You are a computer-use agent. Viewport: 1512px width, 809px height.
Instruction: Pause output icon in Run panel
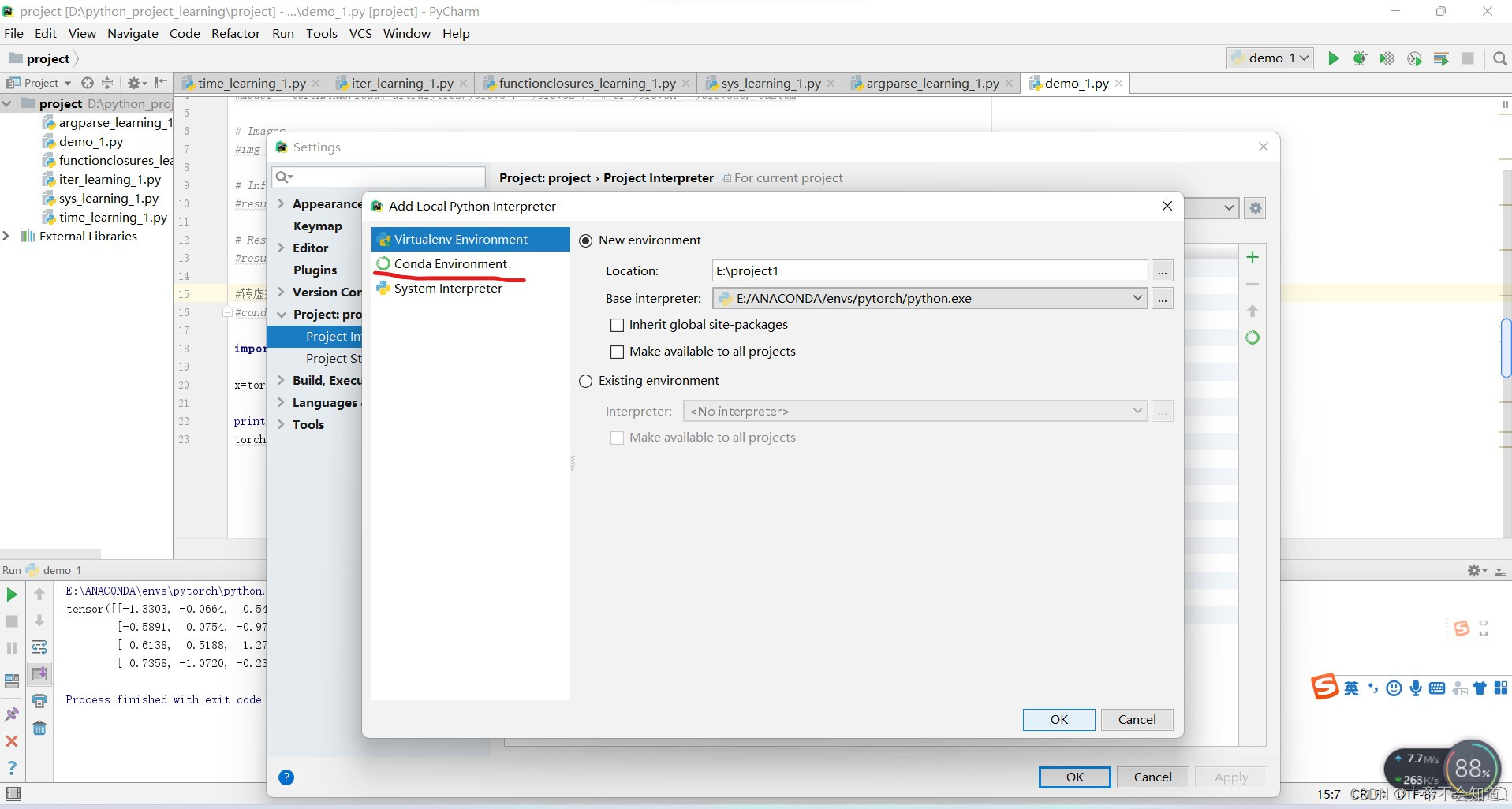point(12,648)
